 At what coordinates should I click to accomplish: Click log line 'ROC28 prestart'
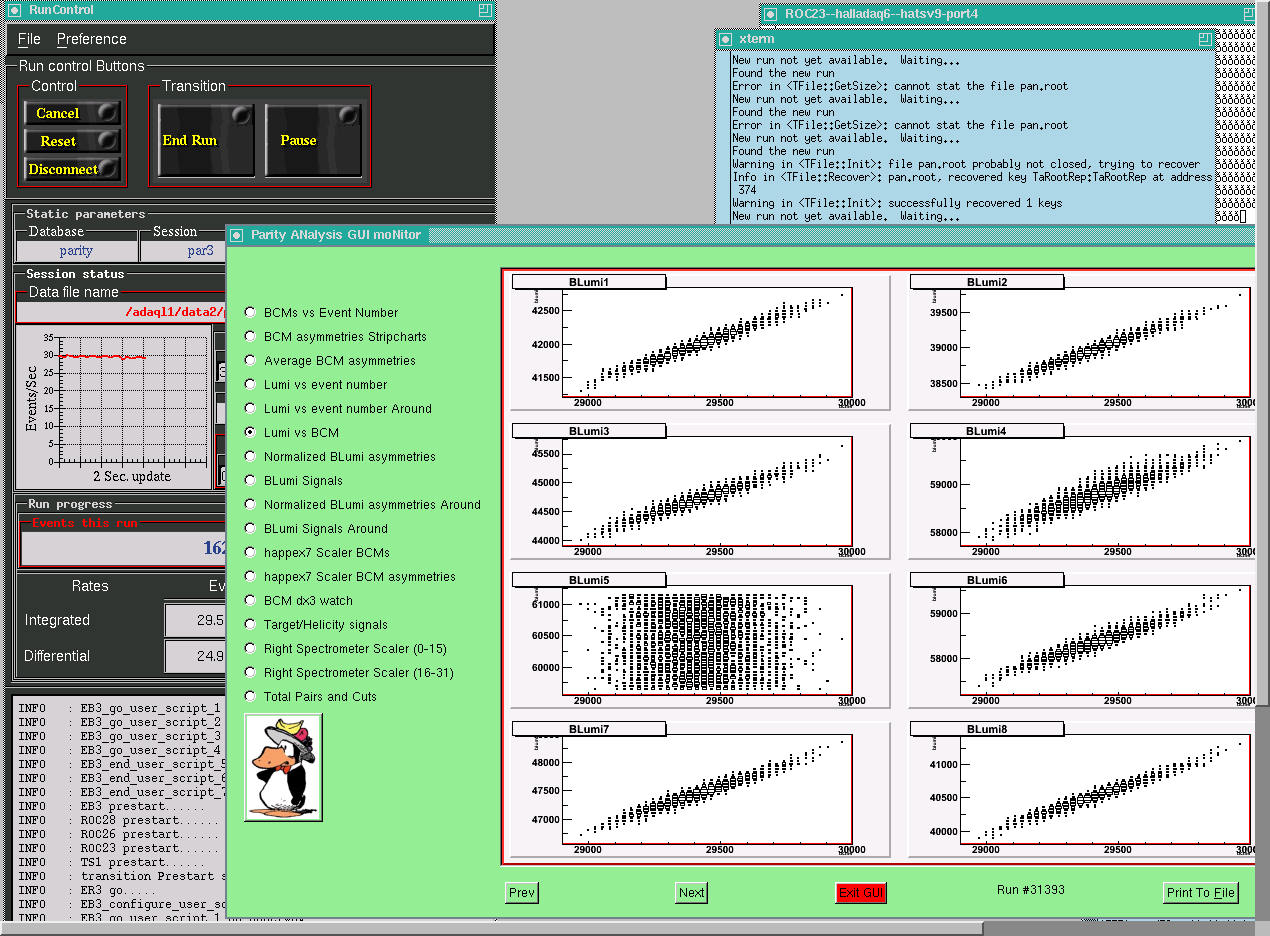click(x=118, y=820)
